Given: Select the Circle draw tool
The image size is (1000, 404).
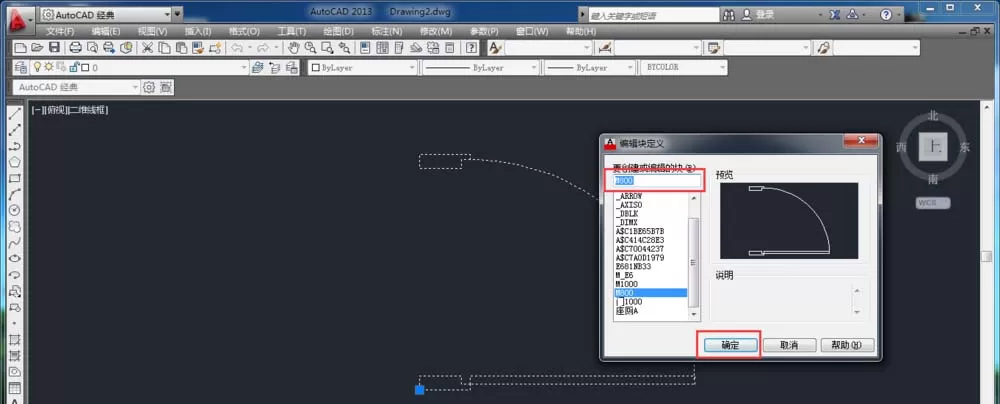Looking at the screenshot, I should tap(15, 210).
